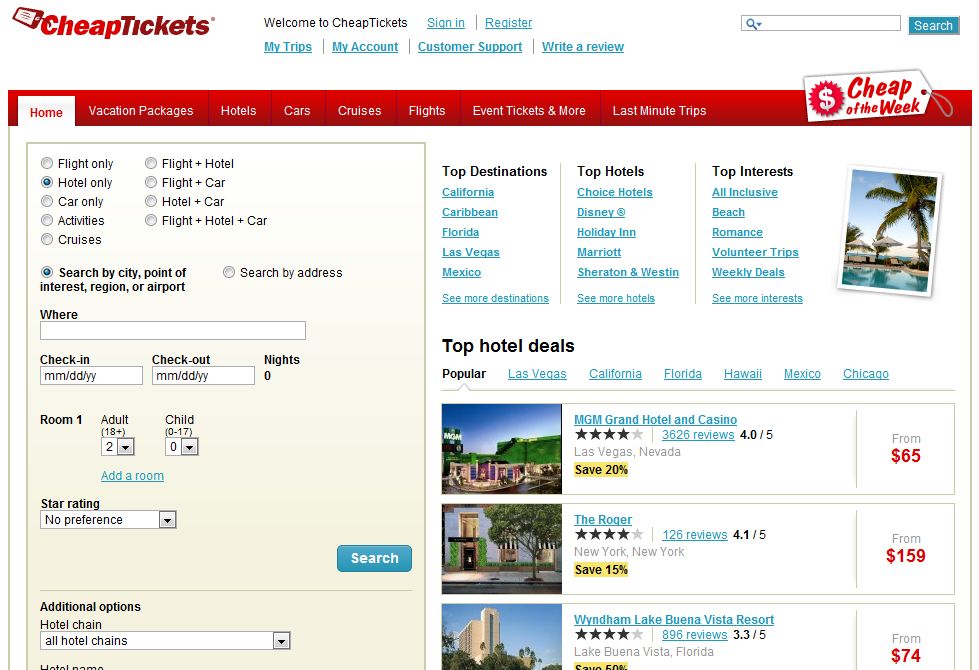Open "The Roger" hotel details

point(601,519)
